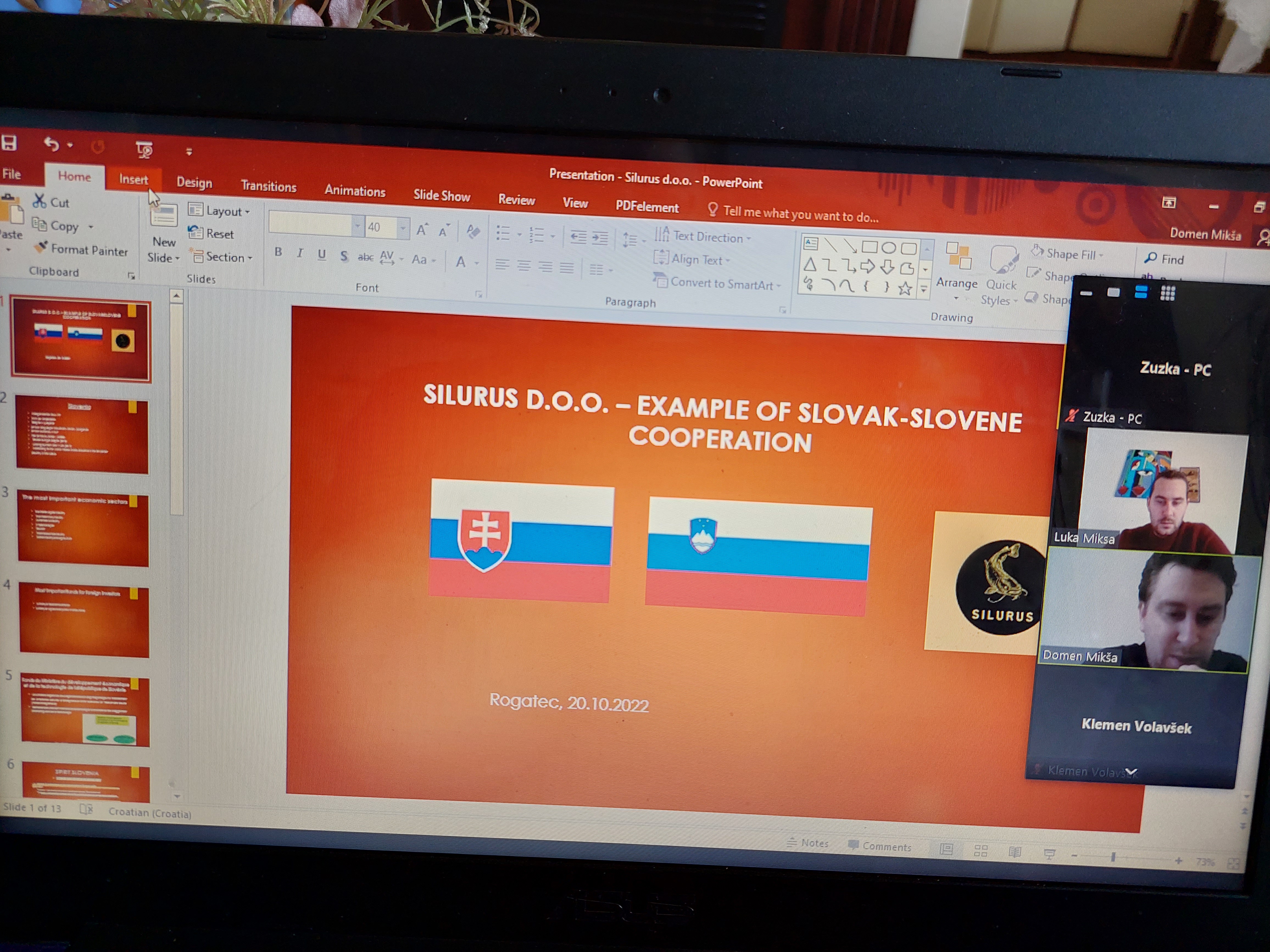The width and height of the screenshot is (1270, 952).
Task: Switch to the Insert tab
Action: (134, 180)
